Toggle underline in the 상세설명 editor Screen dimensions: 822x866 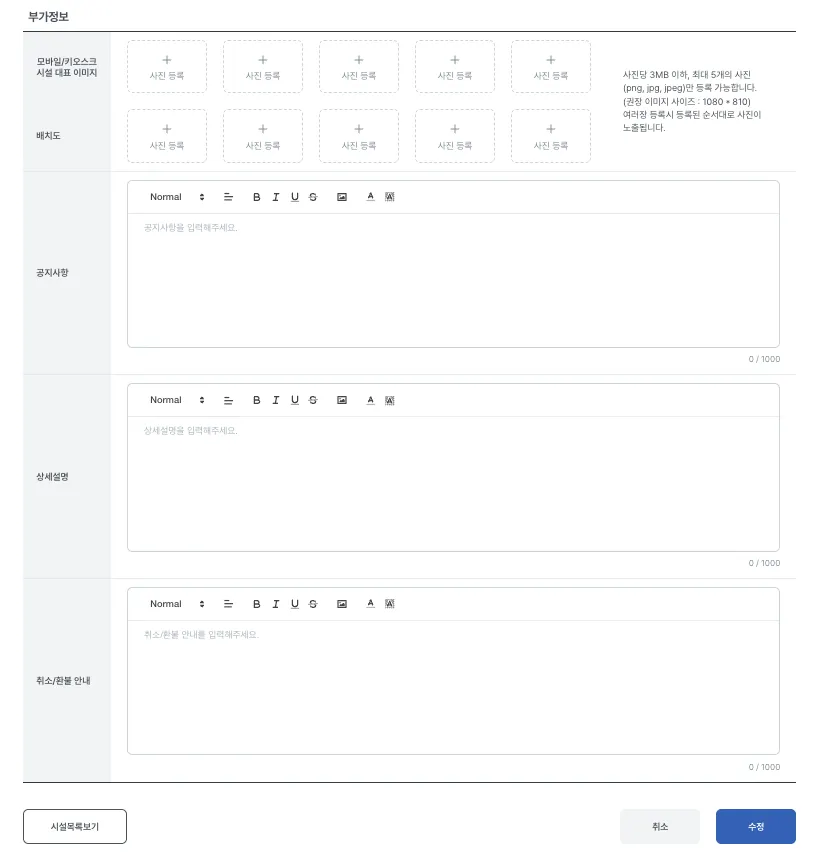[294, 400]
